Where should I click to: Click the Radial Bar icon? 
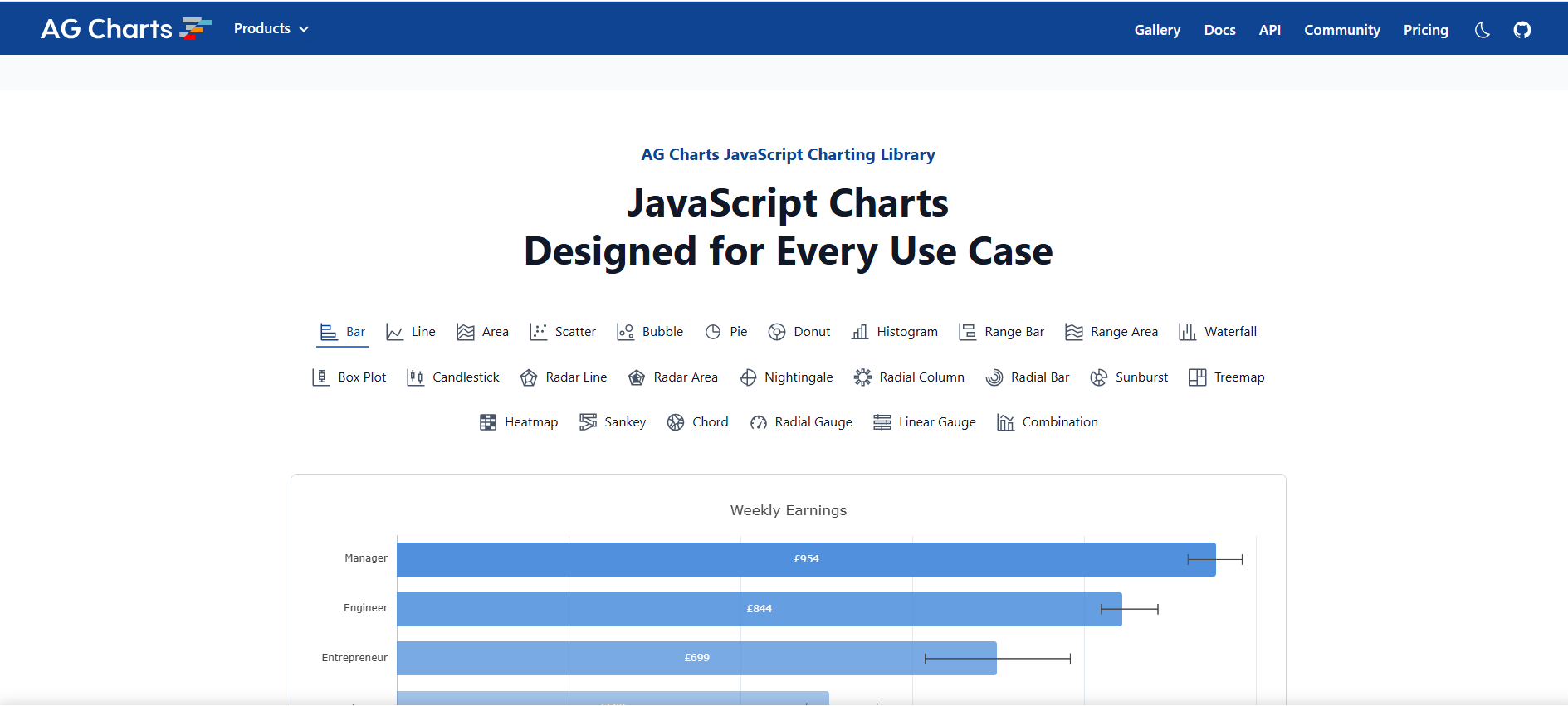pyautogui.click(x=994, y=377)
